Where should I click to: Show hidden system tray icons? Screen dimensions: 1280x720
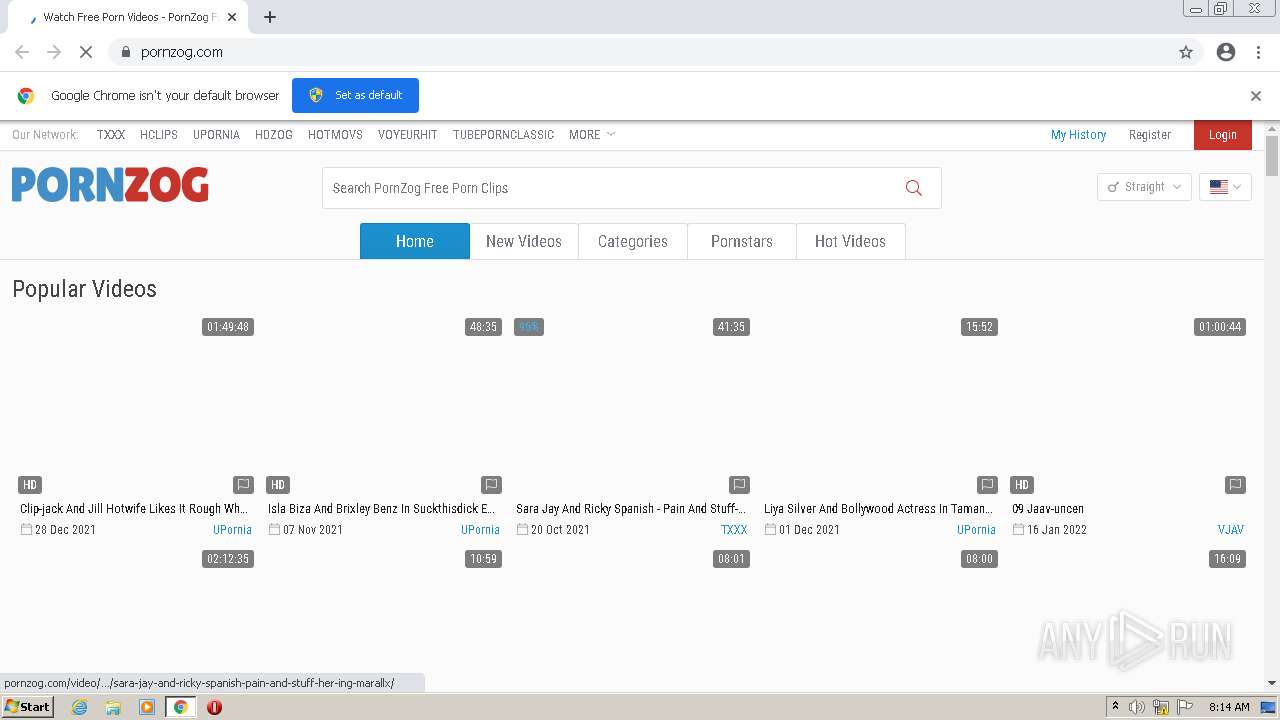(1115, 707)
